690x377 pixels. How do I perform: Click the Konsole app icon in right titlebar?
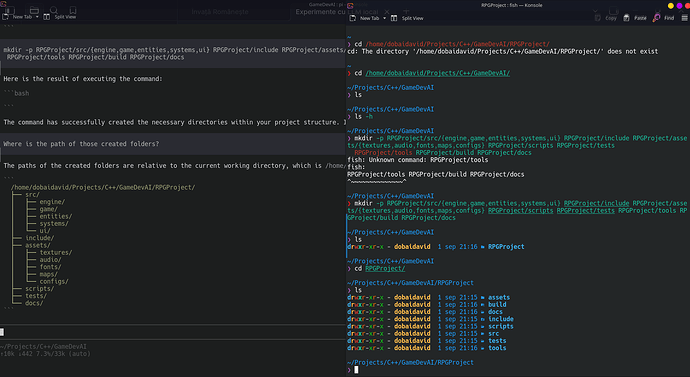pyautogui.click(x=350, y=5)
